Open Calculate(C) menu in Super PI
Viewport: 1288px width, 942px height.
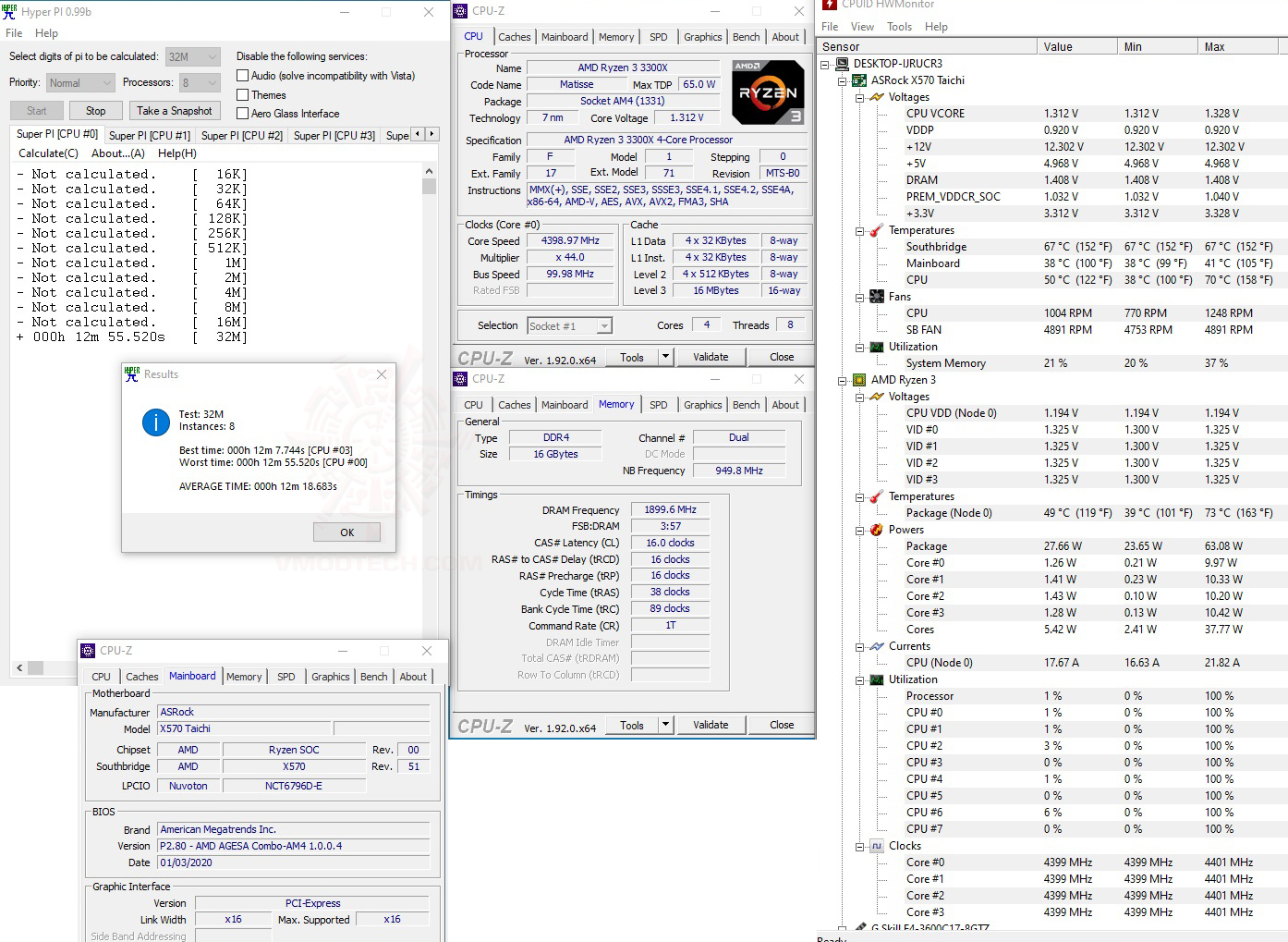(x=49, y=153)
